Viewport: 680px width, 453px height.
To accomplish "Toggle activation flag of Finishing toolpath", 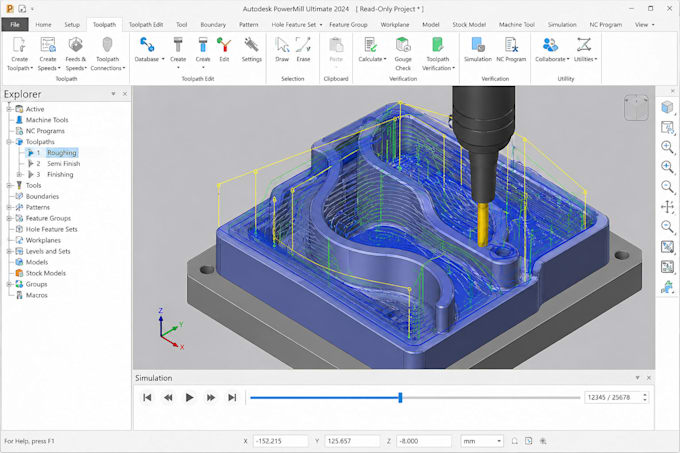I will (30, 174).
